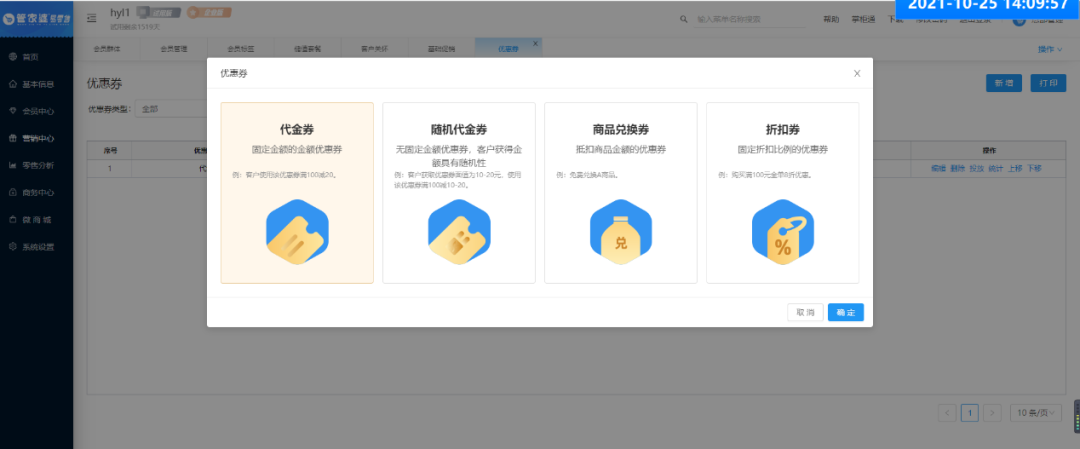1080x449 pixels.
Task: Switch to the 客户关怀 tab
Action: tap(374, 49)
